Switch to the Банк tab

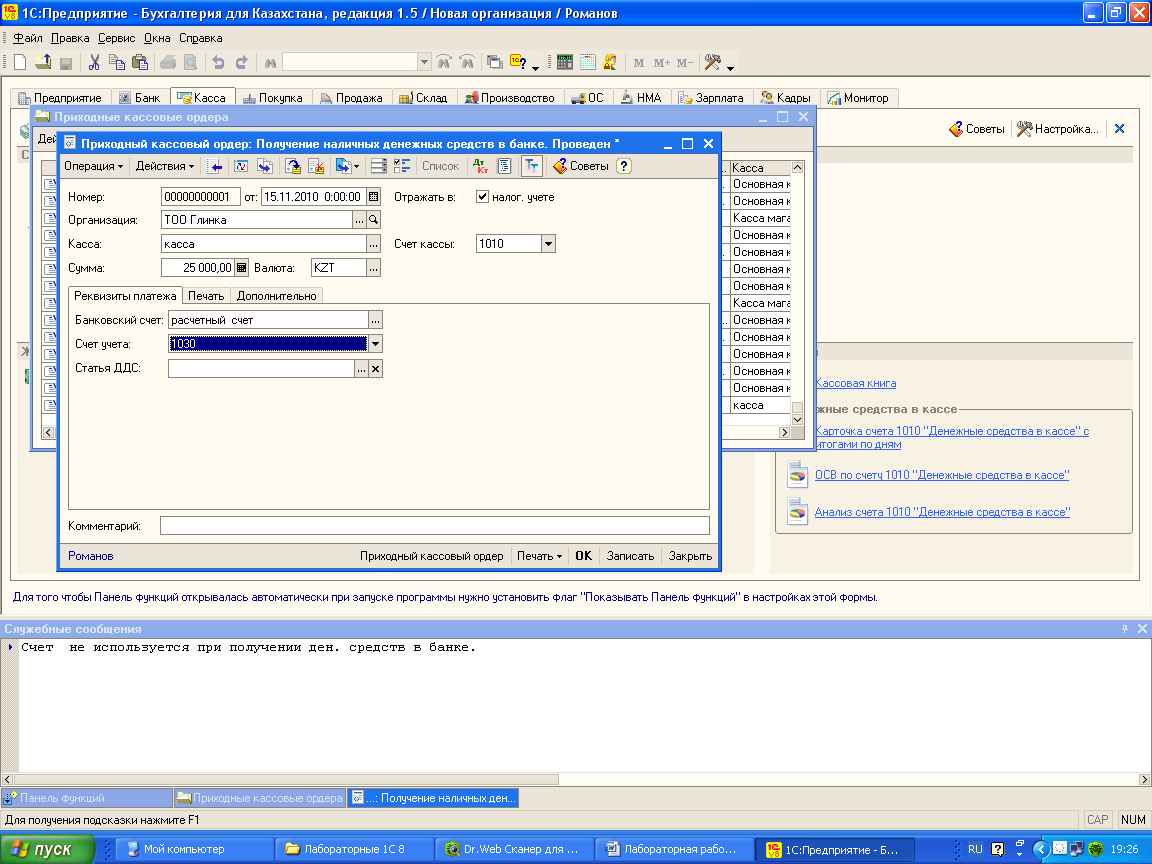[140, 98]
